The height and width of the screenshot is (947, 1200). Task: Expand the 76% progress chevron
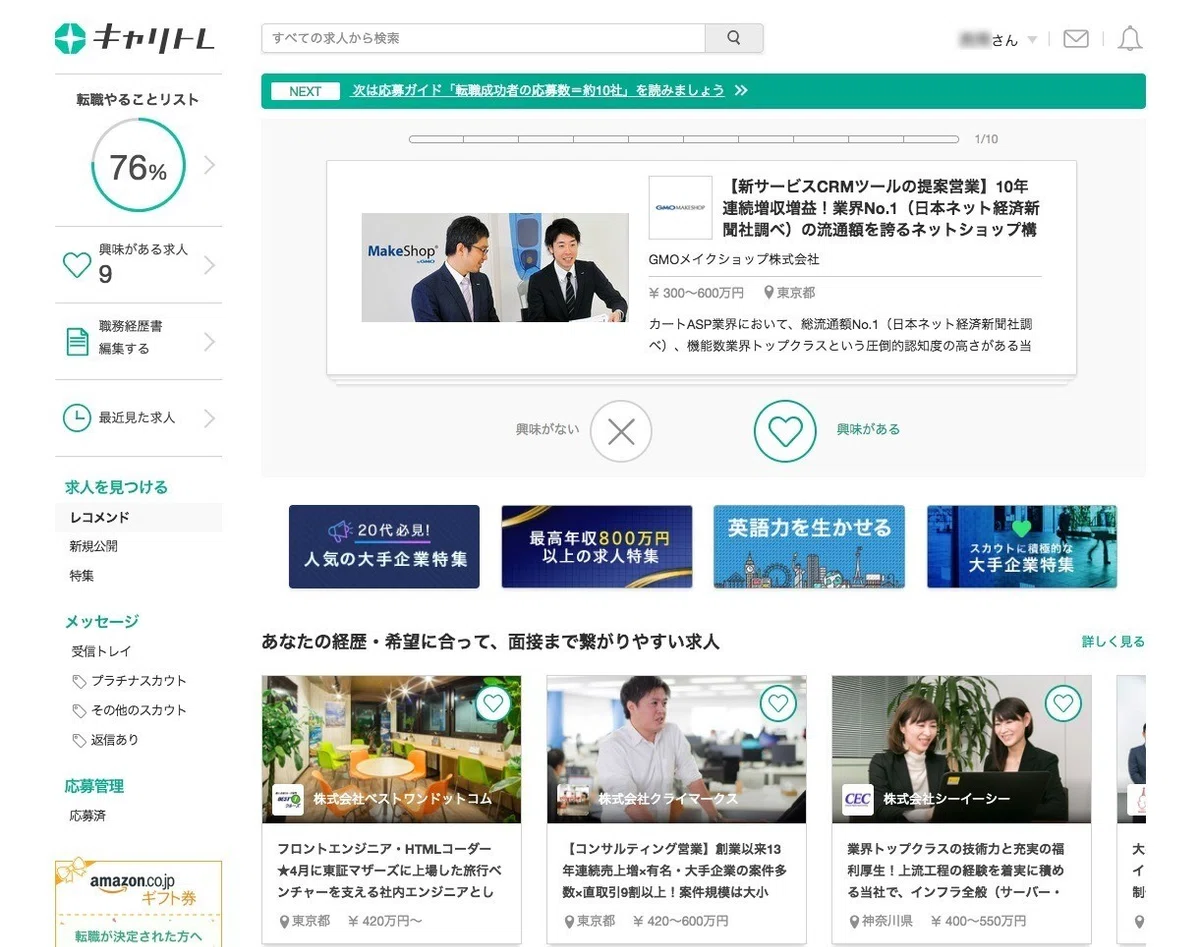click(x=209, y=165)
